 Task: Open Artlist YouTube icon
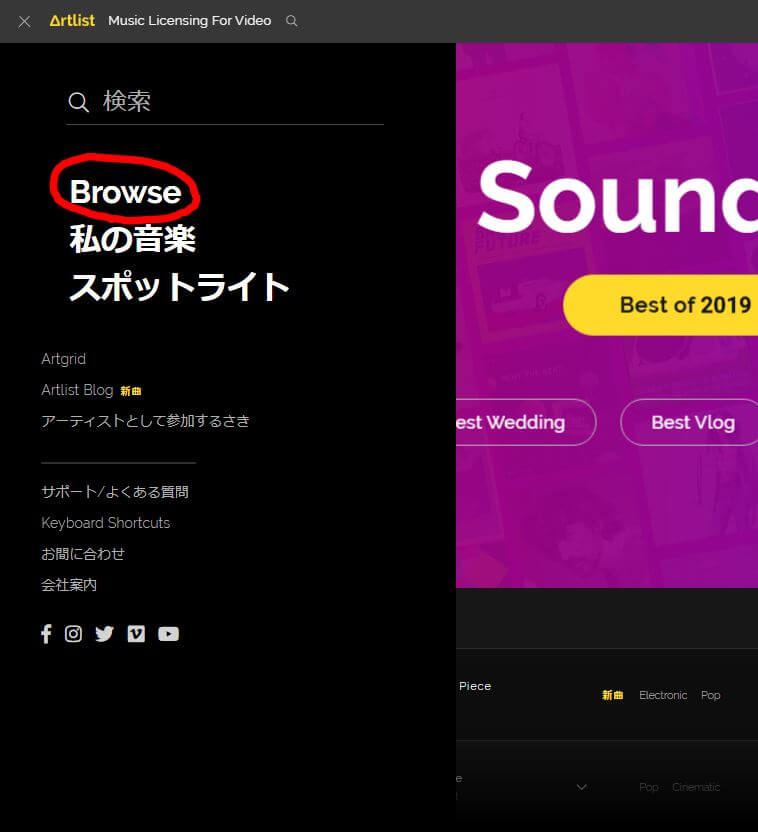[x=168, y=634]
